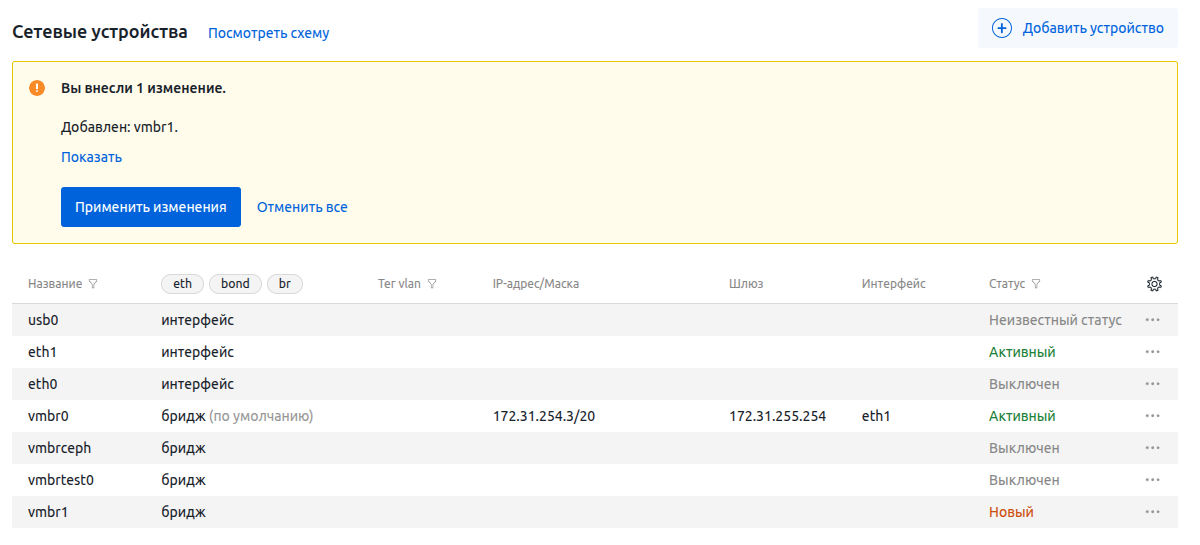Open three-dot menu for vmbr0 row
The width and height of the screenshot is (1200, 545).
point(1152,416)
